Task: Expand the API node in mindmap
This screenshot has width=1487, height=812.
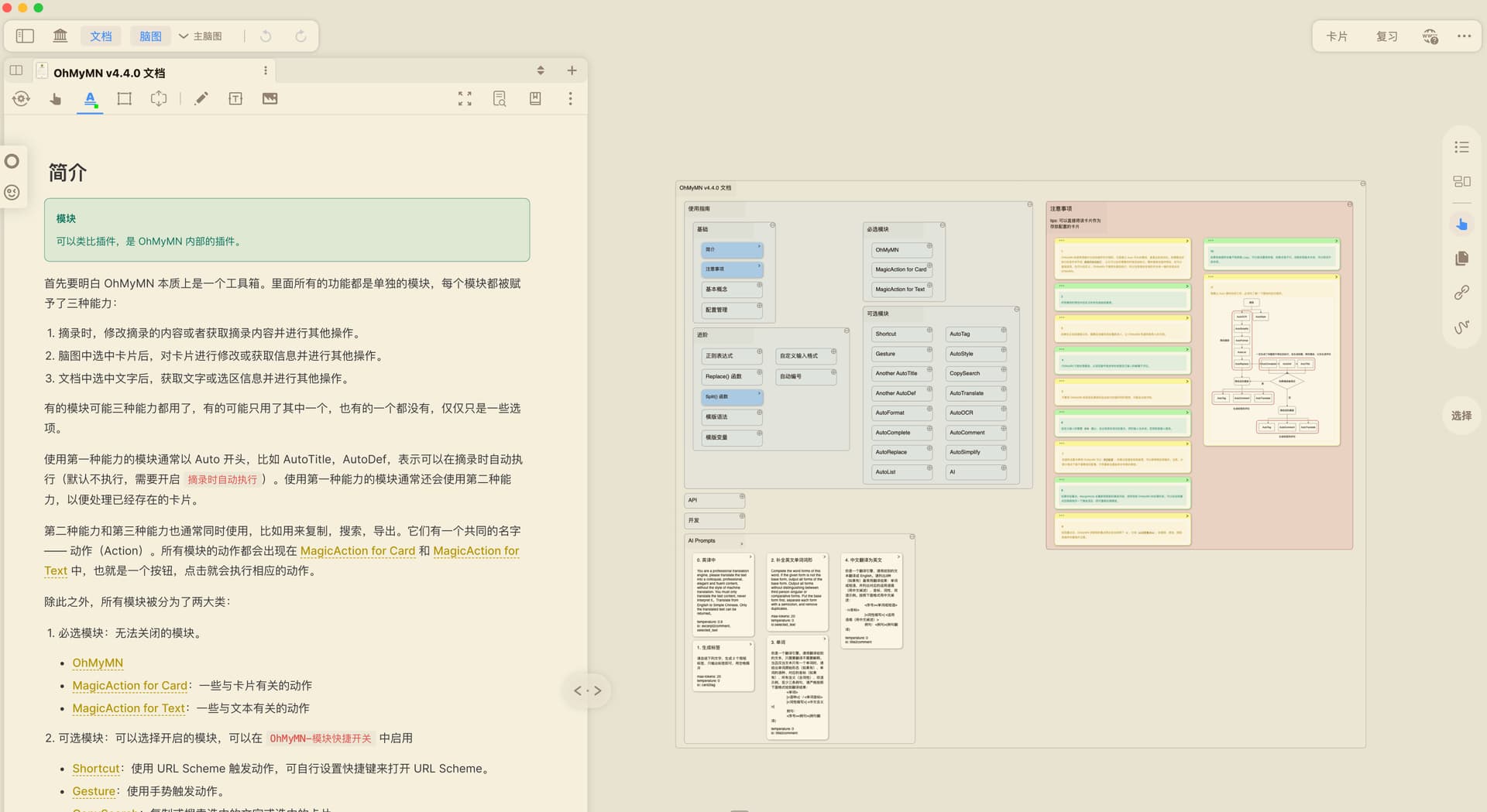Action: pyautogui.click(x=742, y=496)
